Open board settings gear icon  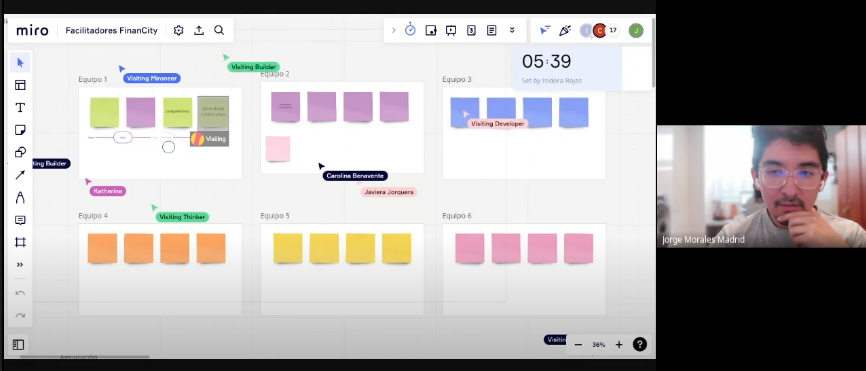tap(178, 30)
